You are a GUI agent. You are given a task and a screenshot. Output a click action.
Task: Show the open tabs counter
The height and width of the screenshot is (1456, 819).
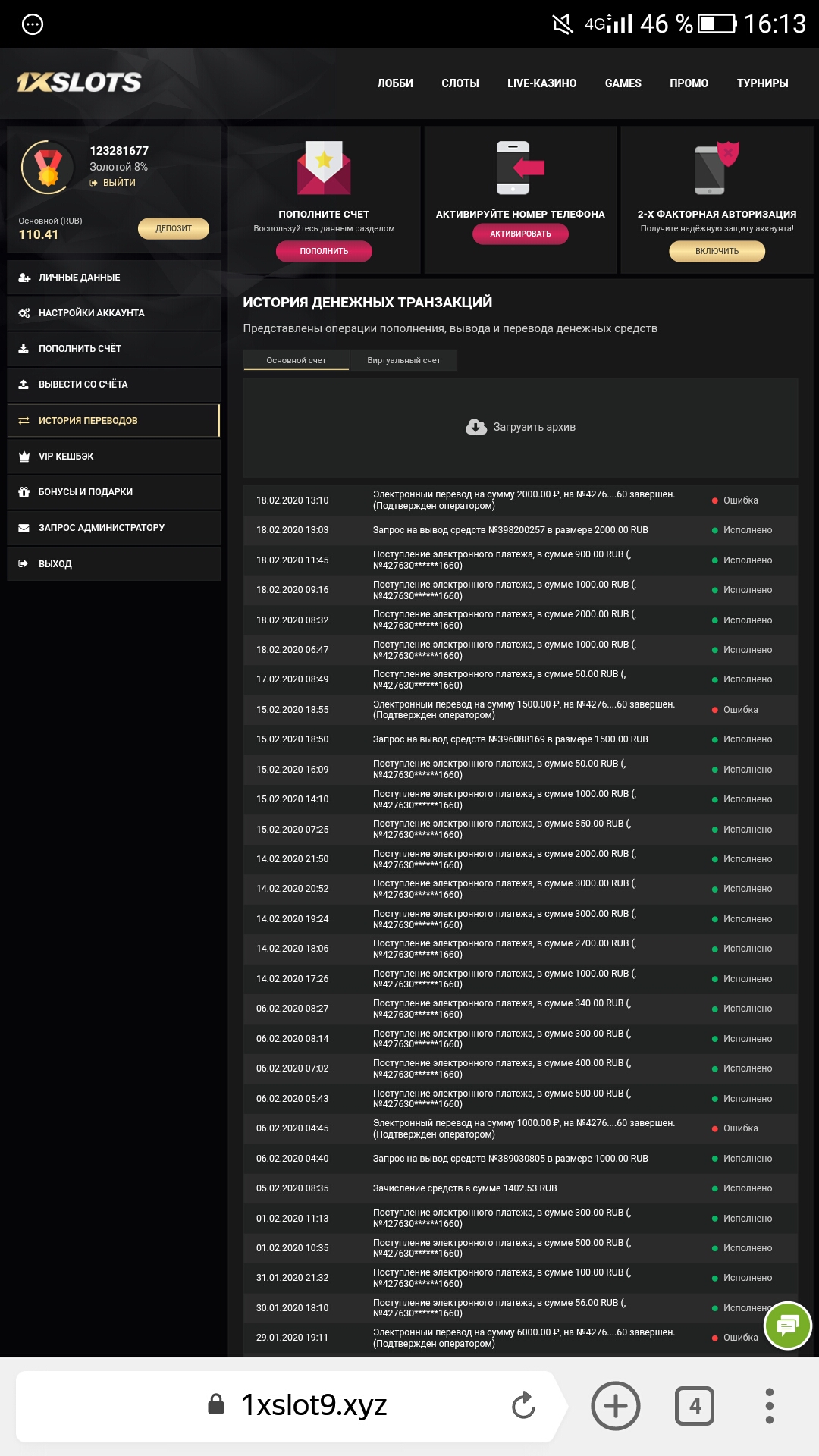tap(694, 1405)
